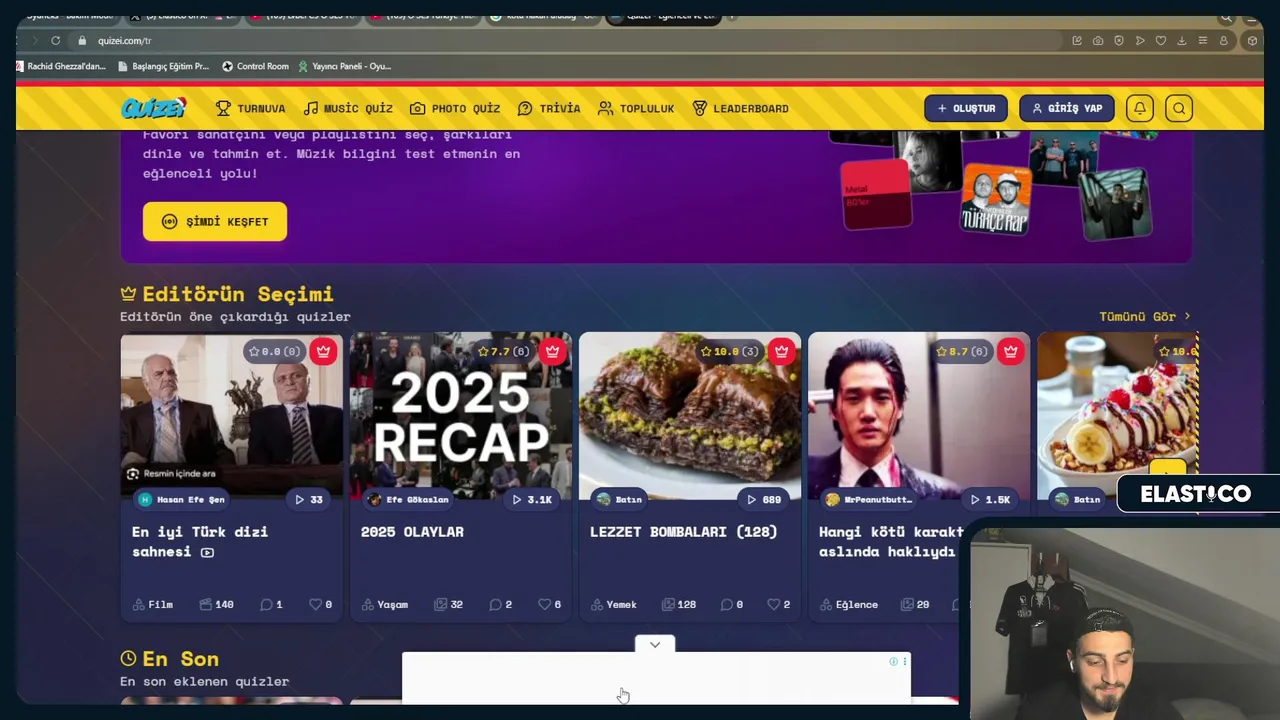Open the Control Room bookmark
This screenshot has width=1280, height=720.
click(x=255, y=66)
